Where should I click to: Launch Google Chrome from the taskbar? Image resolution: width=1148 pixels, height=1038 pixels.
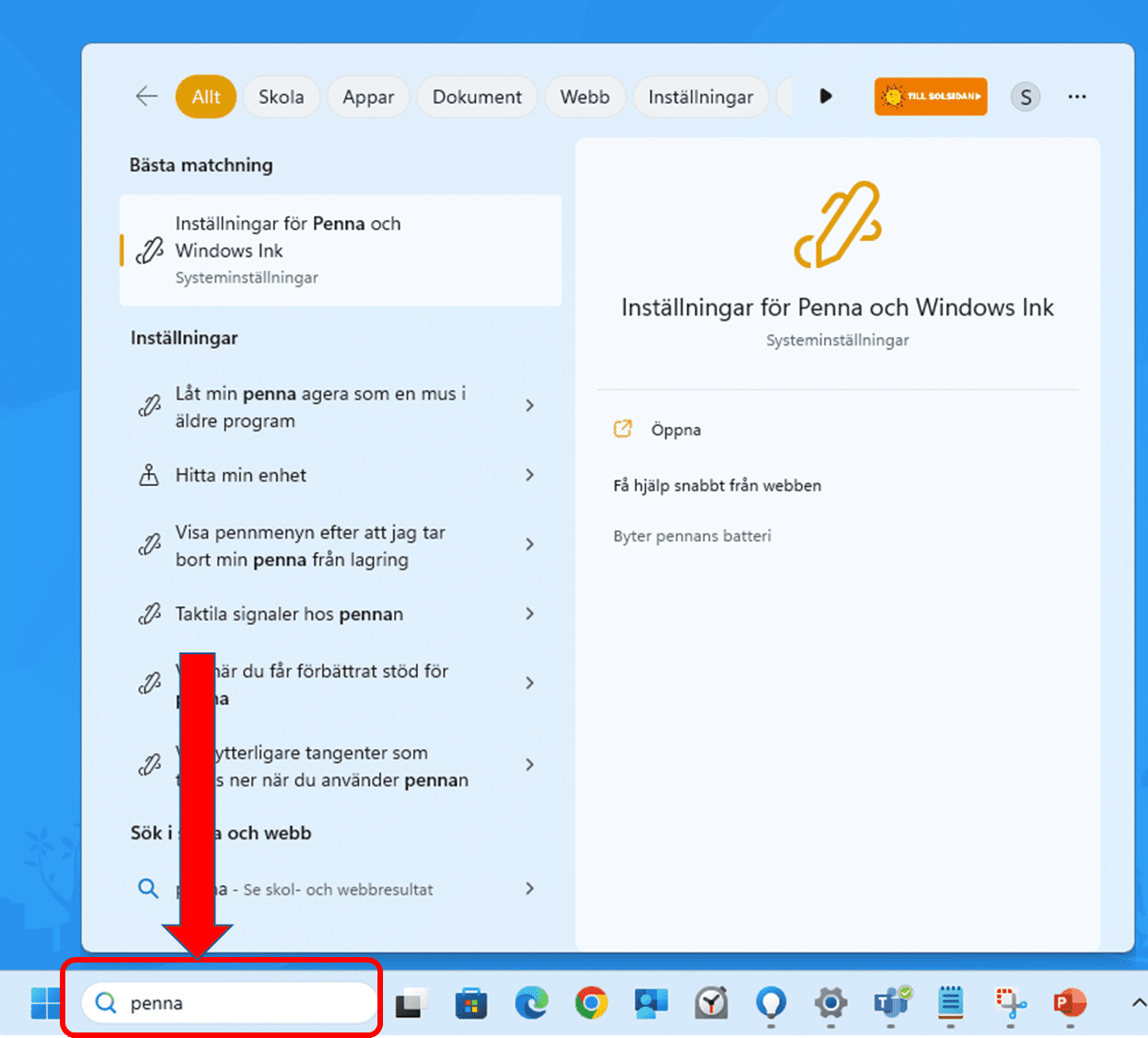point(591,1002)
